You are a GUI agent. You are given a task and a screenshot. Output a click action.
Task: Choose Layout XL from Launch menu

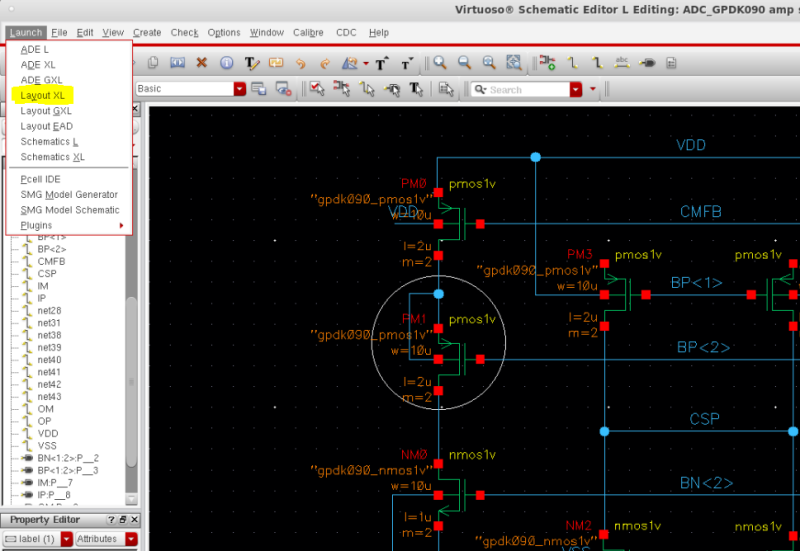click(43, 95)
